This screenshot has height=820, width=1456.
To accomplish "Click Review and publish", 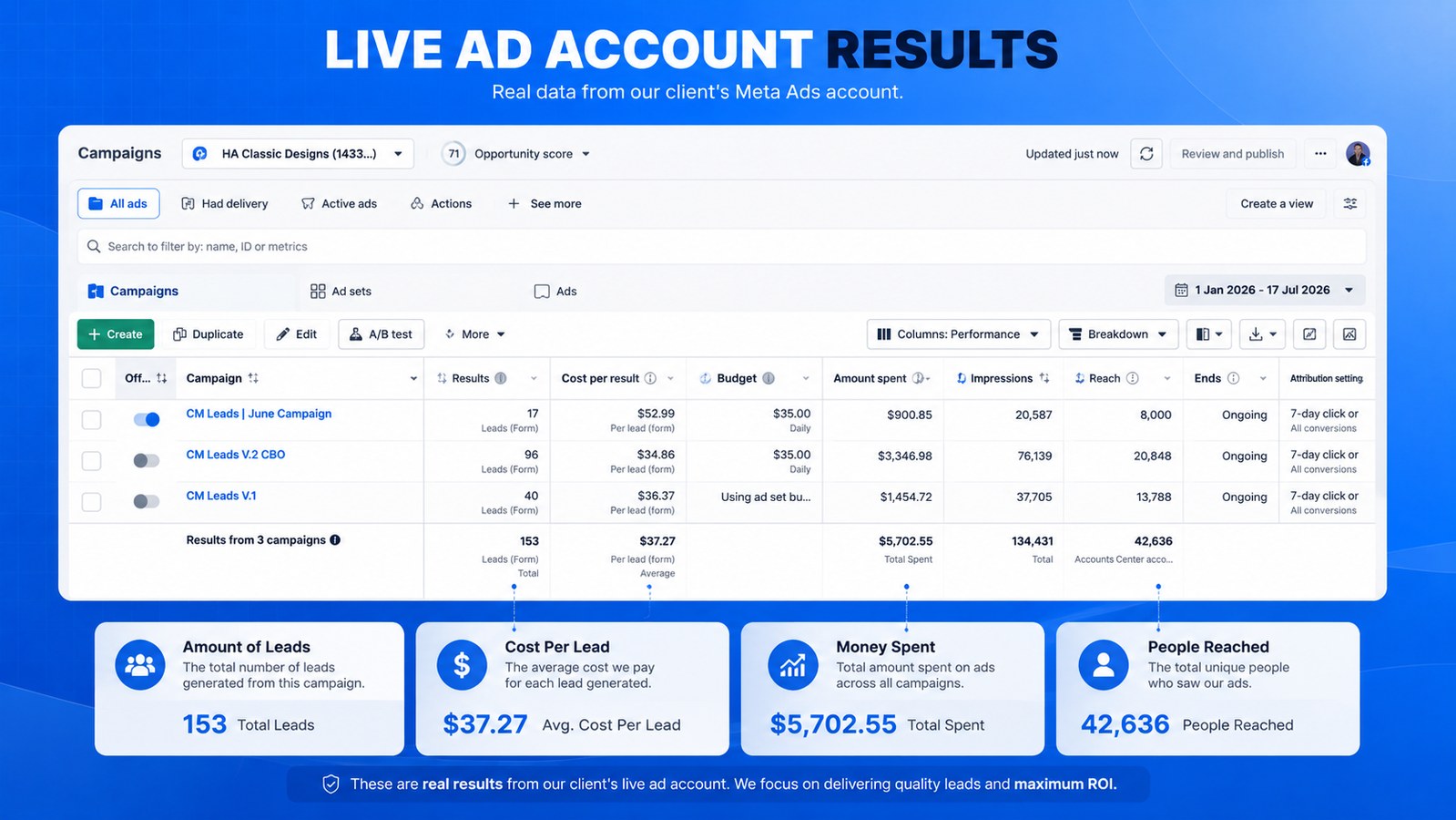I will pyautogui.click(x=1233, y=154).
